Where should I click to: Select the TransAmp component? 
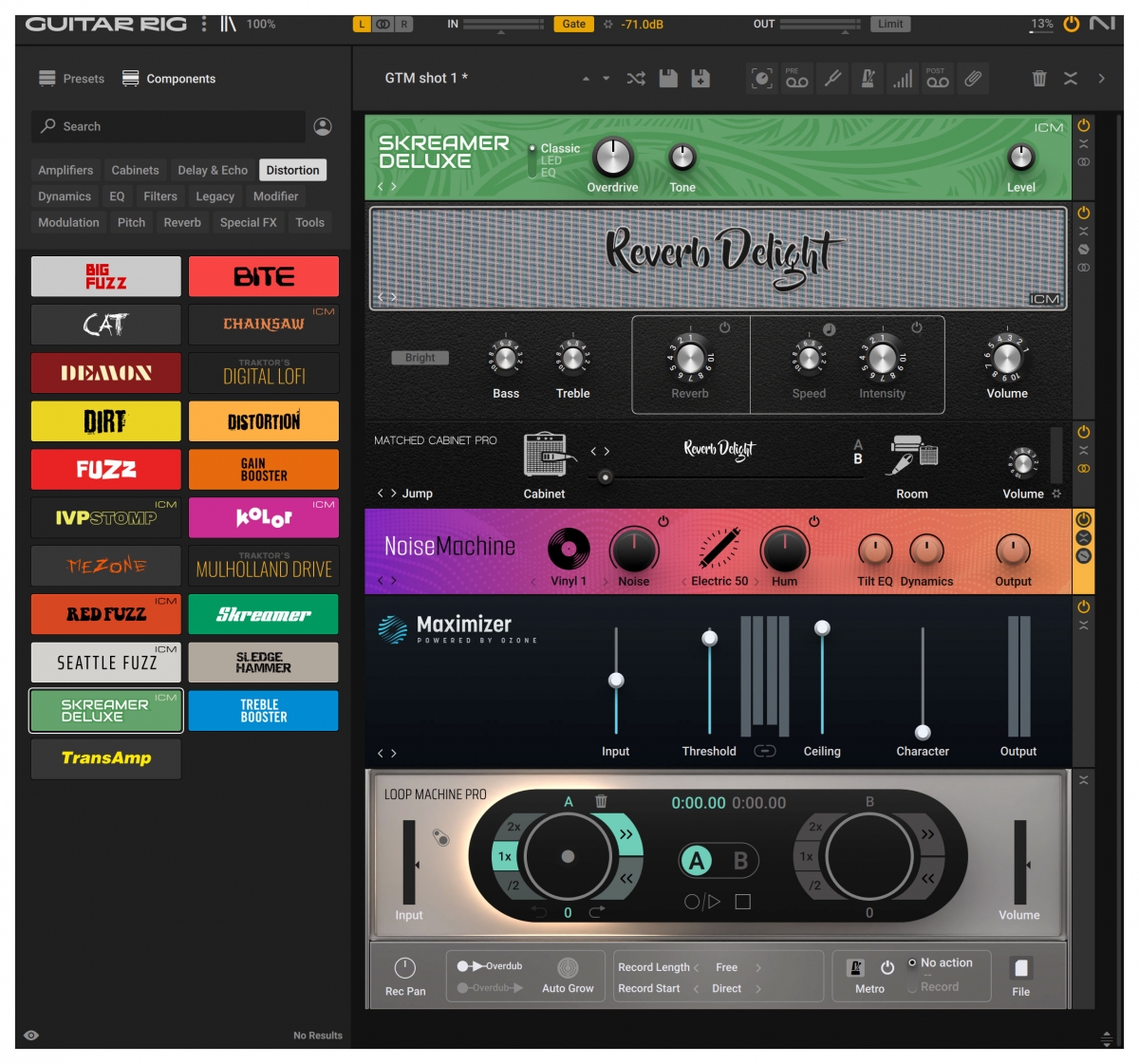point(106,758)
